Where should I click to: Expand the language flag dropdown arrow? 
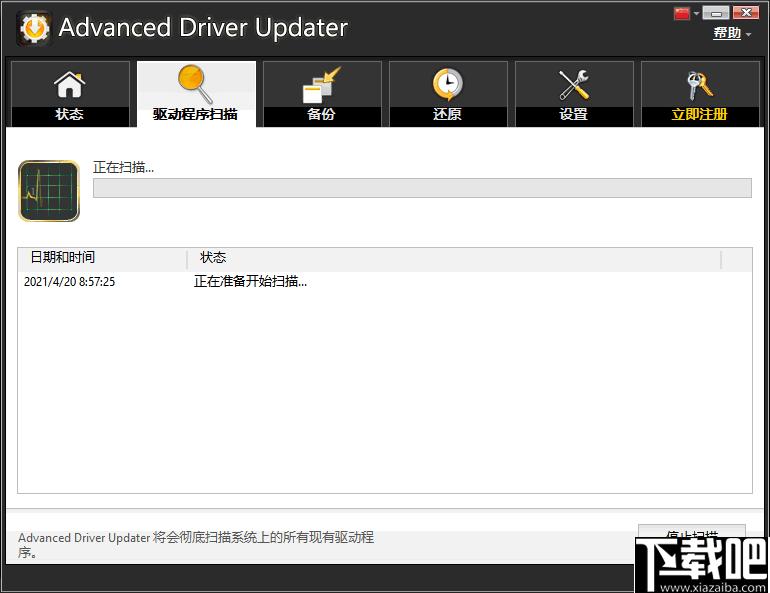pyautogui.click(x=696, y=14)
